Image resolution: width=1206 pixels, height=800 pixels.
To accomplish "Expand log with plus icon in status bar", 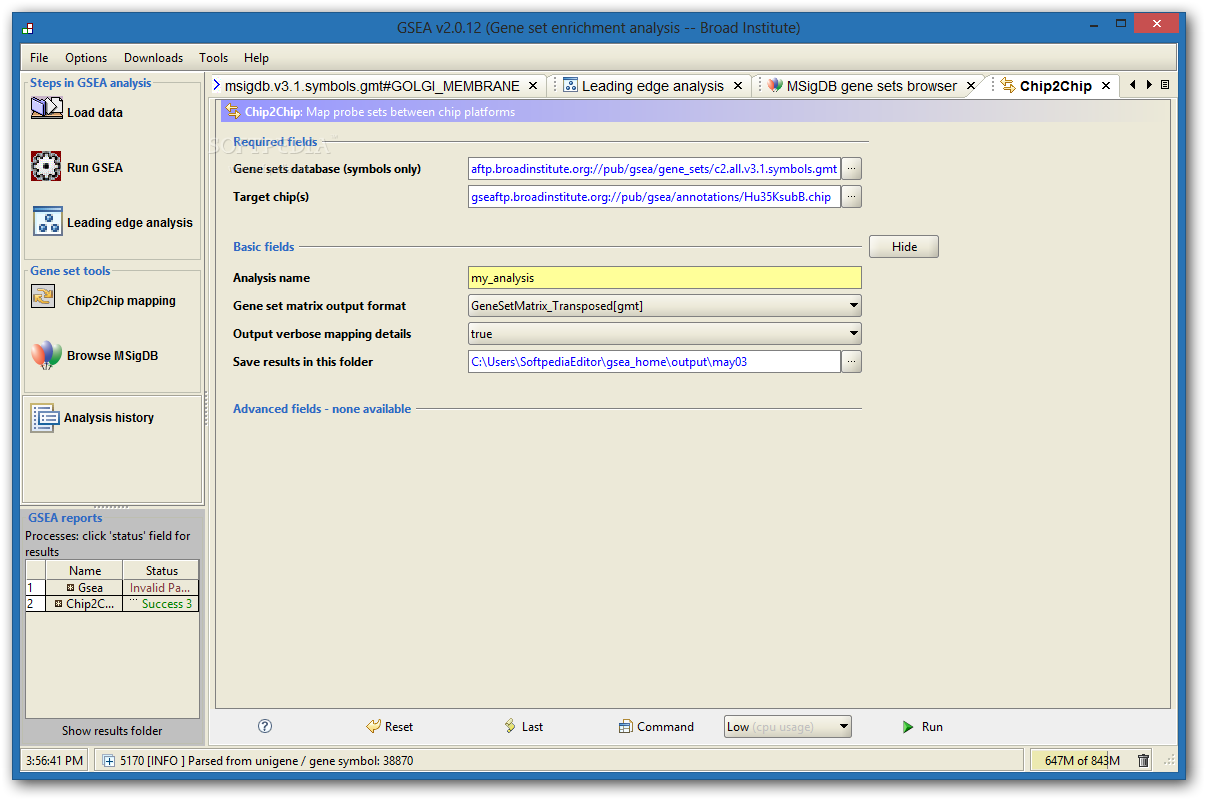I will click(109, 761).
